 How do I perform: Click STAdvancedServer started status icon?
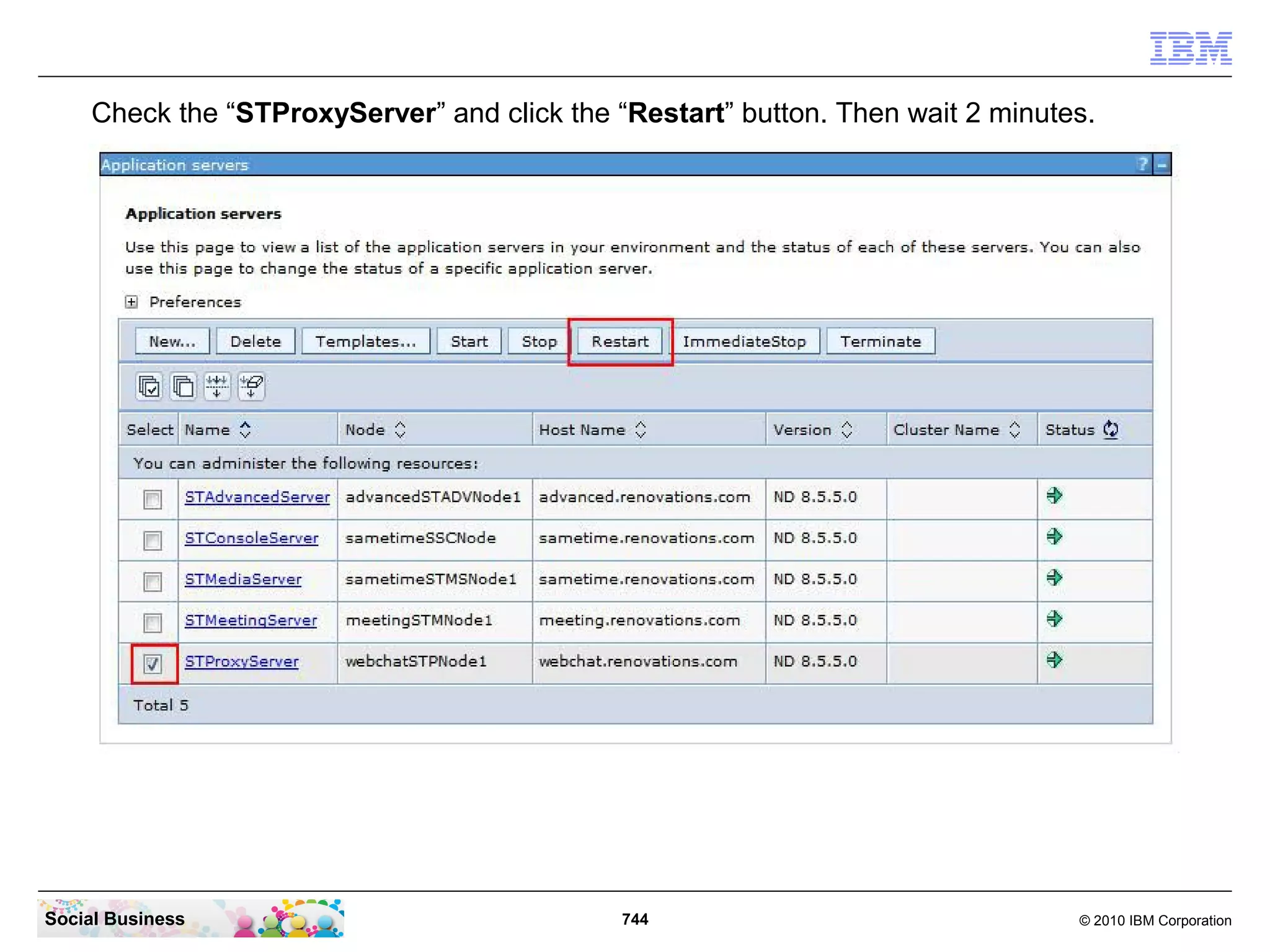[x=1054, y=496]
